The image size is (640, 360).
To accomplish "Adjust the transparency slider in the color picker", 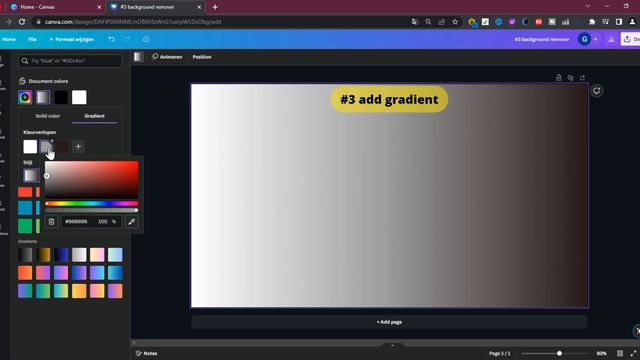I will [92, 210].
